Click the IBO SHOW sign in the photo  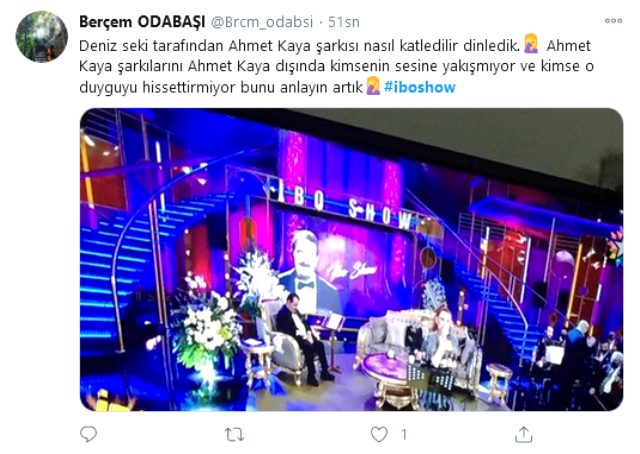(345, 207)
